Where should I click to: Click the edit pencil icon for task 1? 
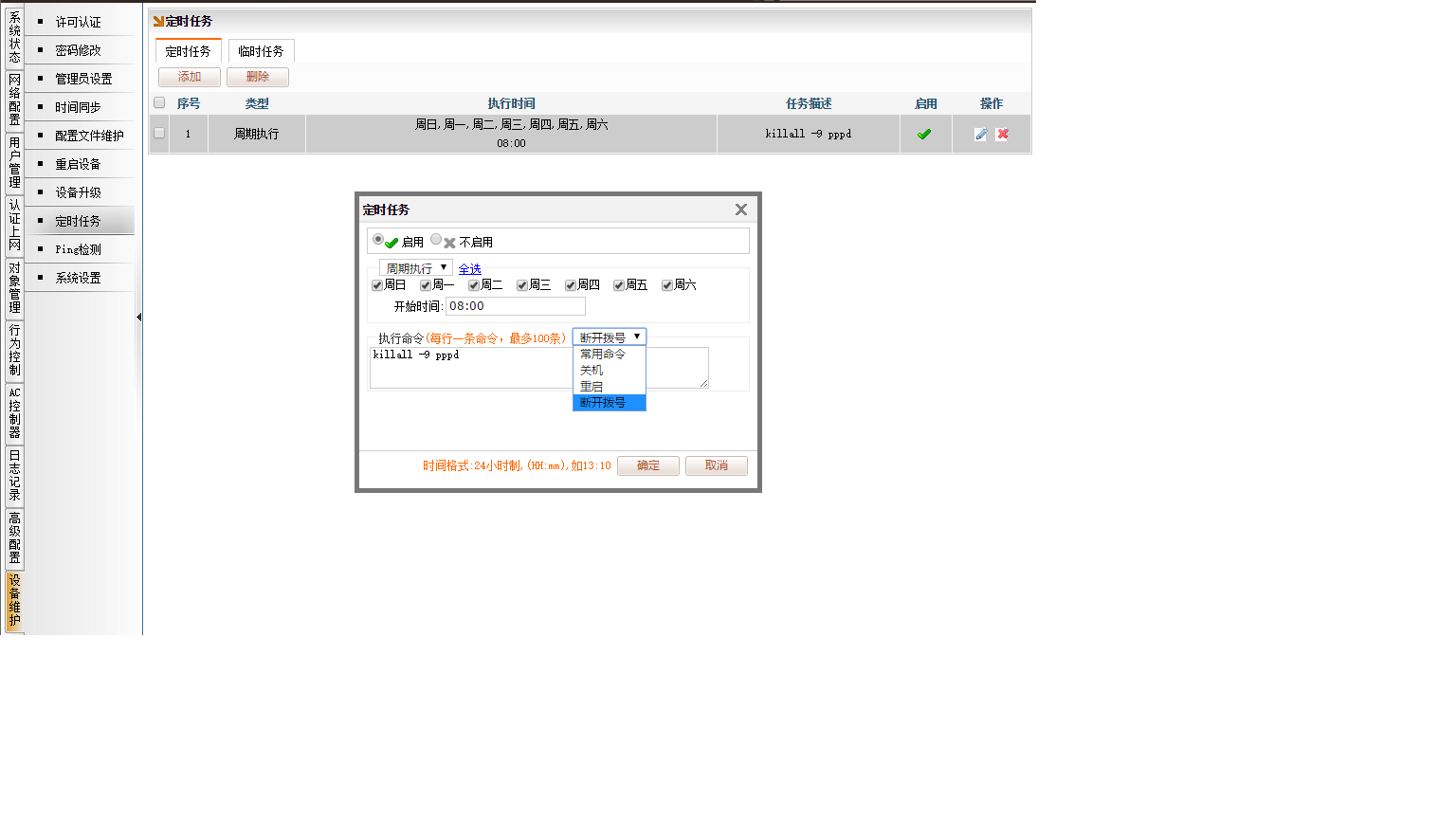coord(980,135)
